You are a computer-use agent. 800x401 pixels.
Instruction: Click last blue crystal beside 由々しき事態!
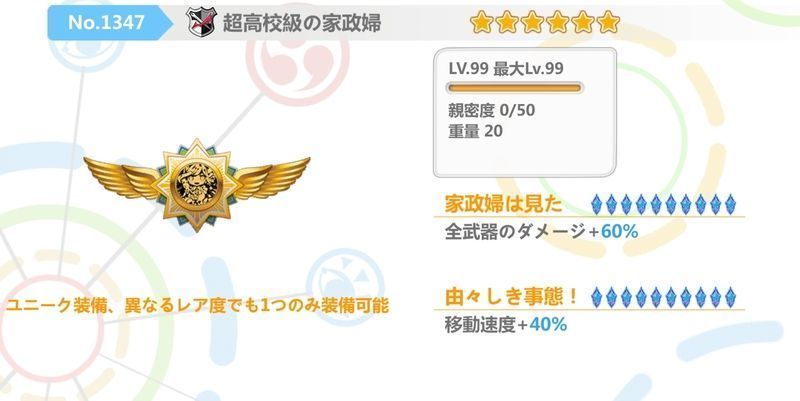click(x=730, y=297)
